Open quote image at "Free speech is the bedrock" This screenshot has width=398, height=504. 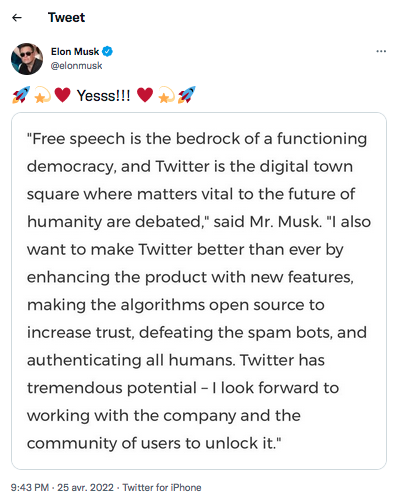click(199, 291)
